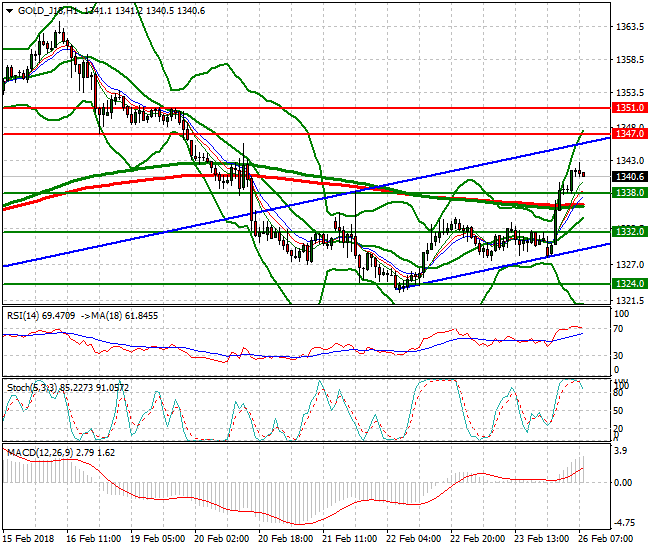
Task: Click the green 1332.0 level label
Action: point(630,231)
